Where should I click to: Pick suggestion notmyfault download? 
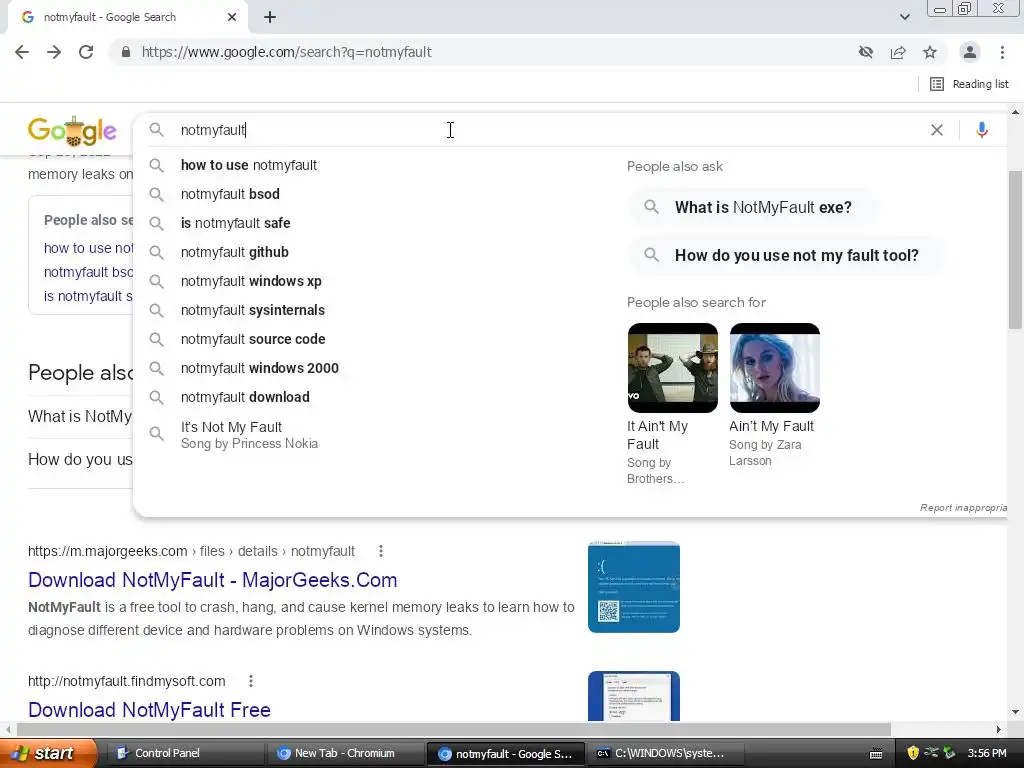click(x=245, y=397)
